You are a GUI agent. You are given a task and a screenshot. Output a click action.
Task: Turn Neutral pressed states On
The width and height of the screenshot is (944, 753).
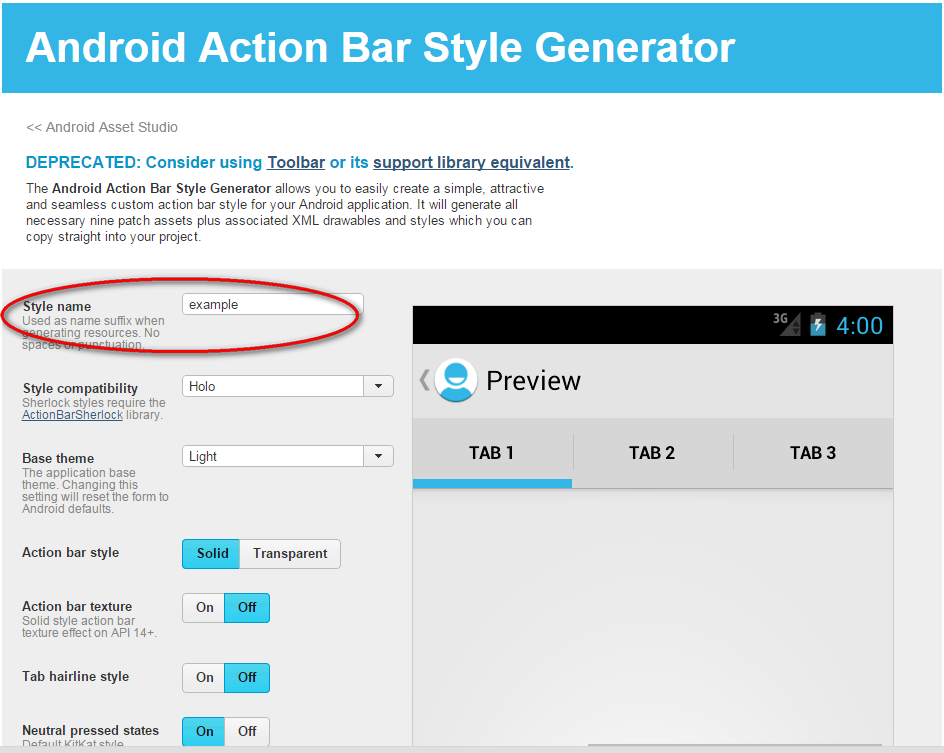coord(204,732)
